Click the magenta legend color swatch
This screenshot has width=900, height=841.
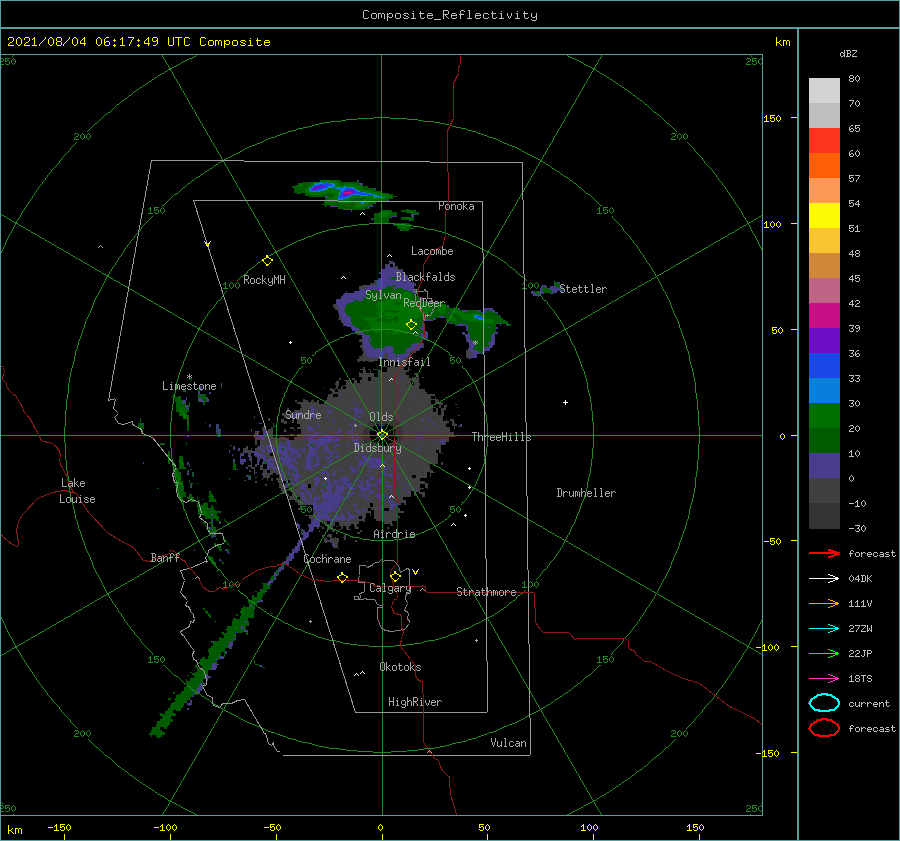coord(824,315)
